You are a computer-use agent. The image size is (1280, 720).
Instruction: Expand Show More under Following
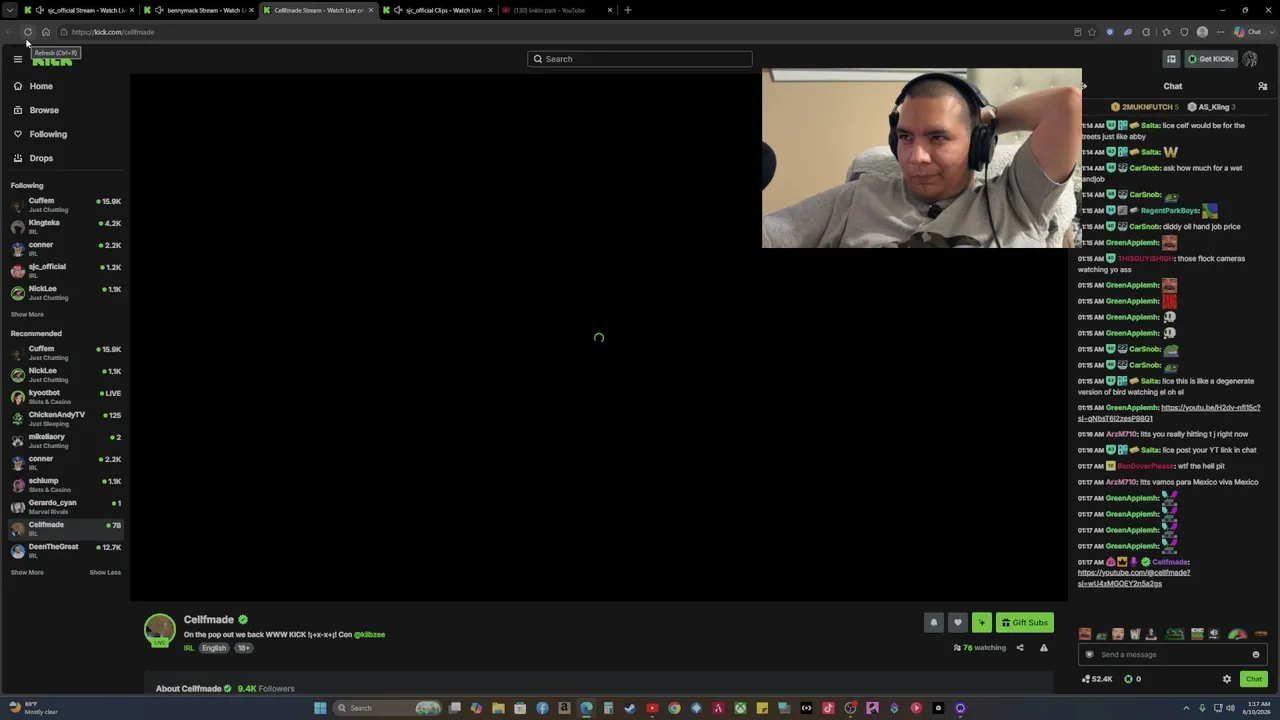click(27, 314)
